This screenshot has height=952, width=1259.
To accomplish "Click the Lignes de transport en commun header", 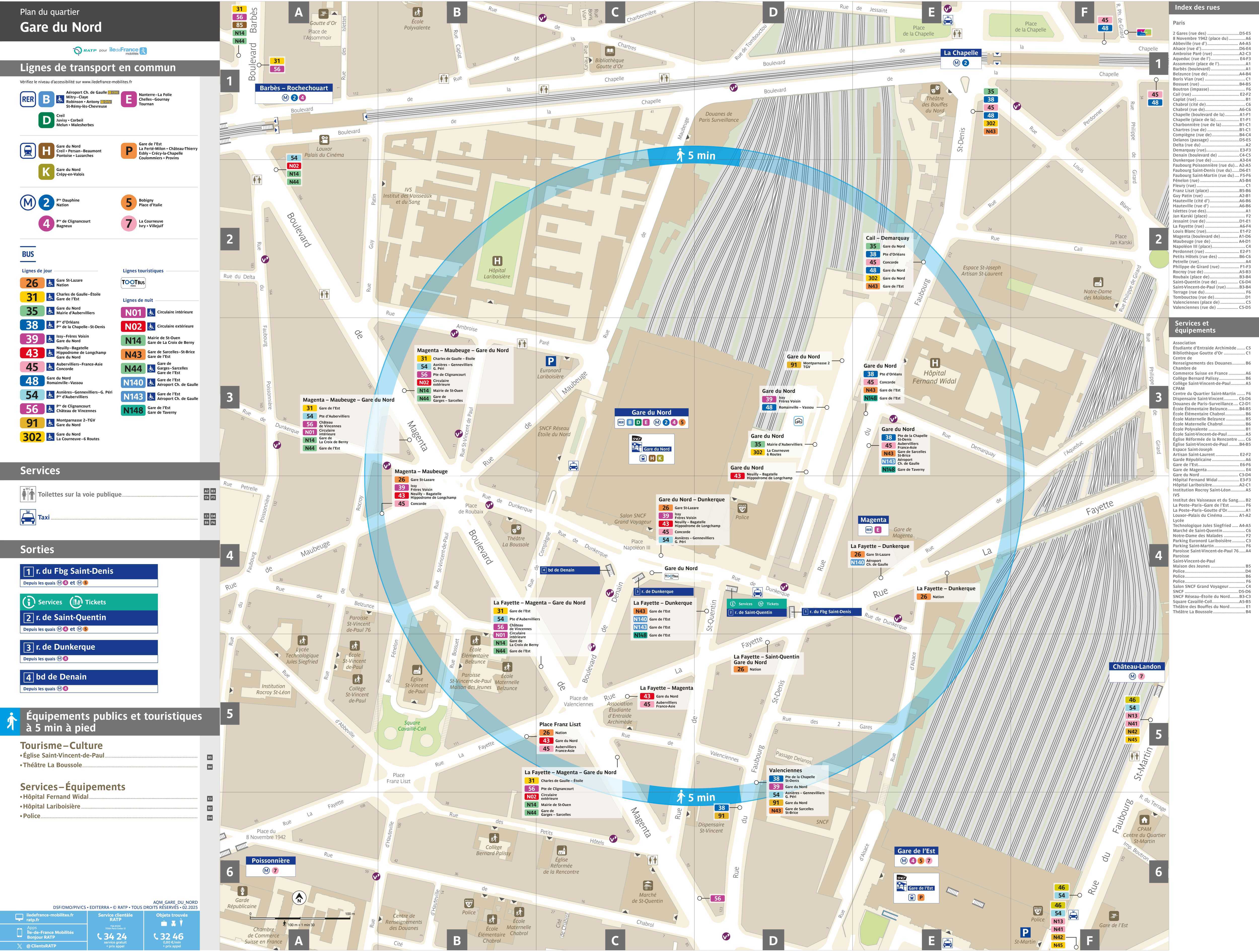I will (x=98, y=68).
